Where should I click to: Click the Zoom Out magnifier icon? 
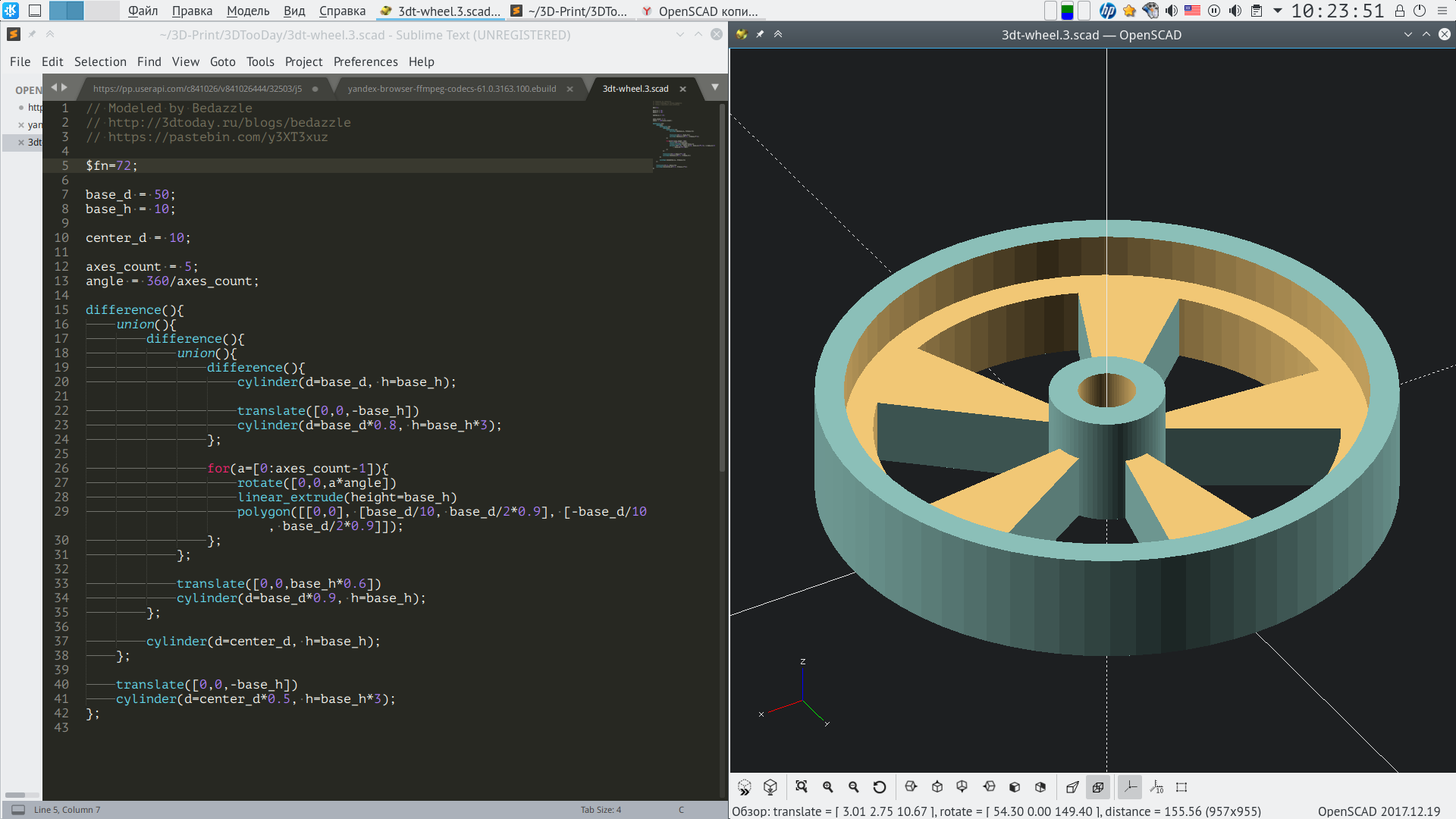[854, 787]
